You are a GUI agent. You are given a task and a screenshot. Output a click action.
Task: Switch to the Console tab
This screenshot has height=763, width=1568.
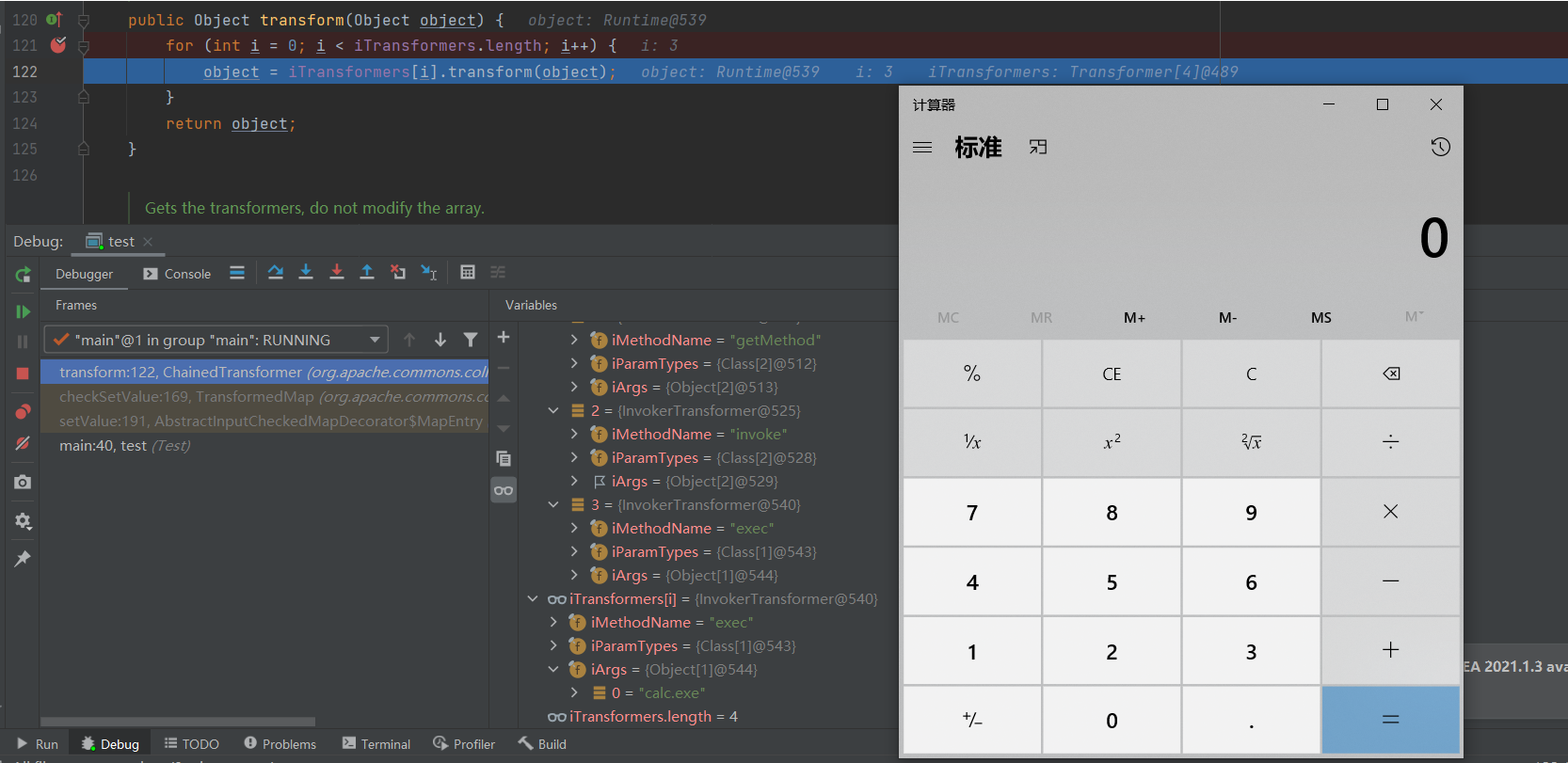177,274
